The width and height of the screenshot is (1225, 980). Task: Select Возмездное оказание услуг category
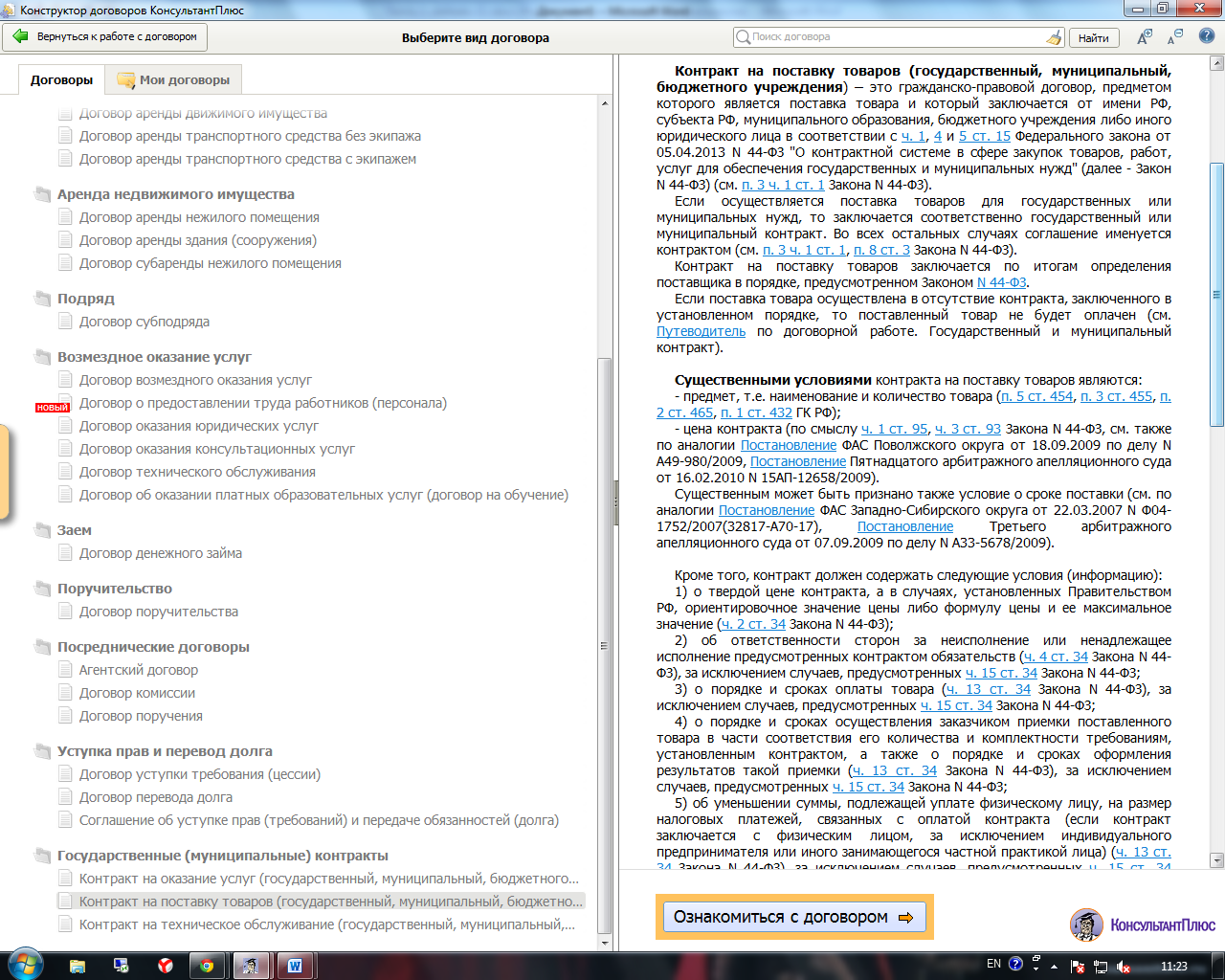click(x=154, y=357)
